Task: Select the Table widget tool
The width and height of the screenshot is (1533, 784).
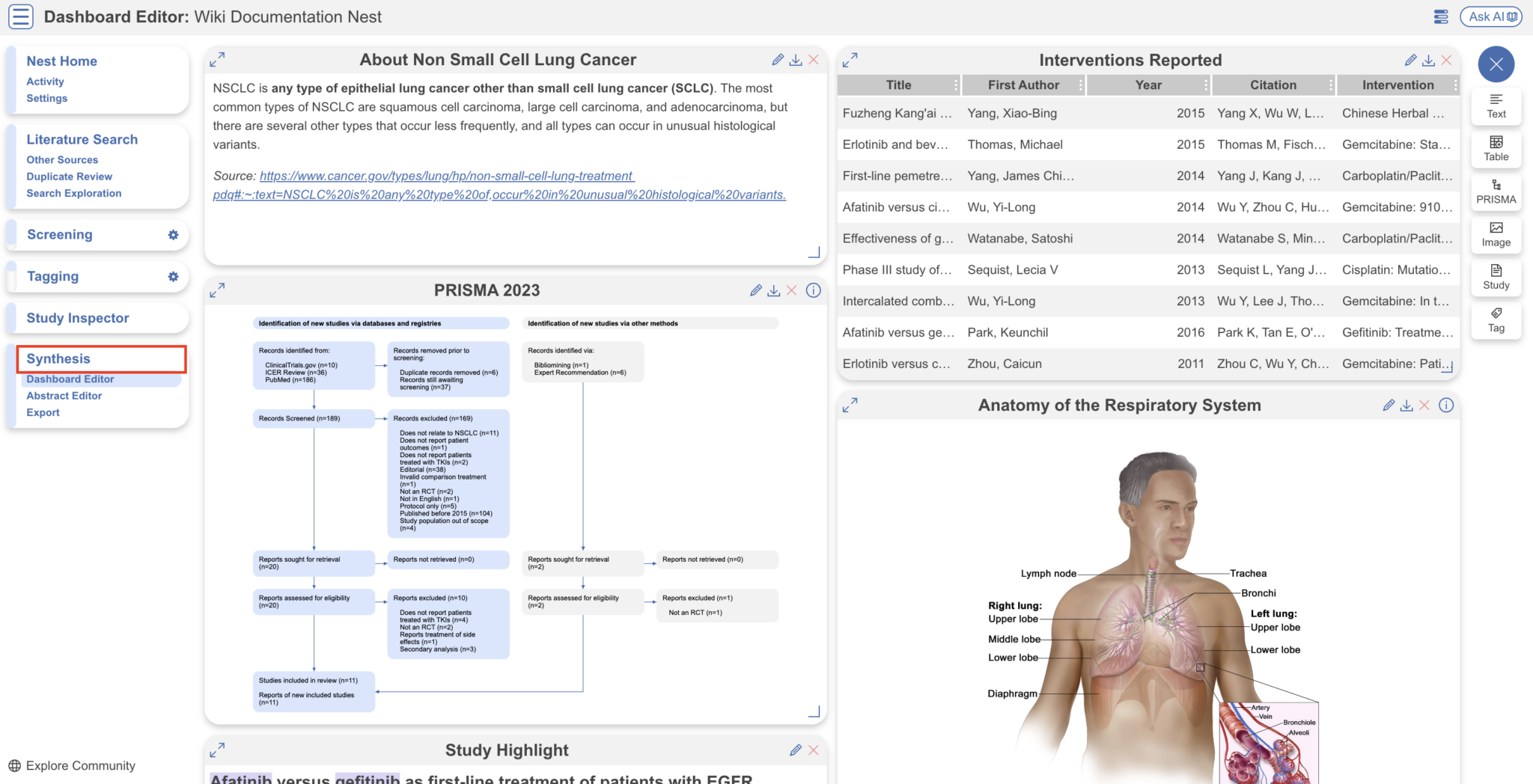Action: (x=1496, y=148)
